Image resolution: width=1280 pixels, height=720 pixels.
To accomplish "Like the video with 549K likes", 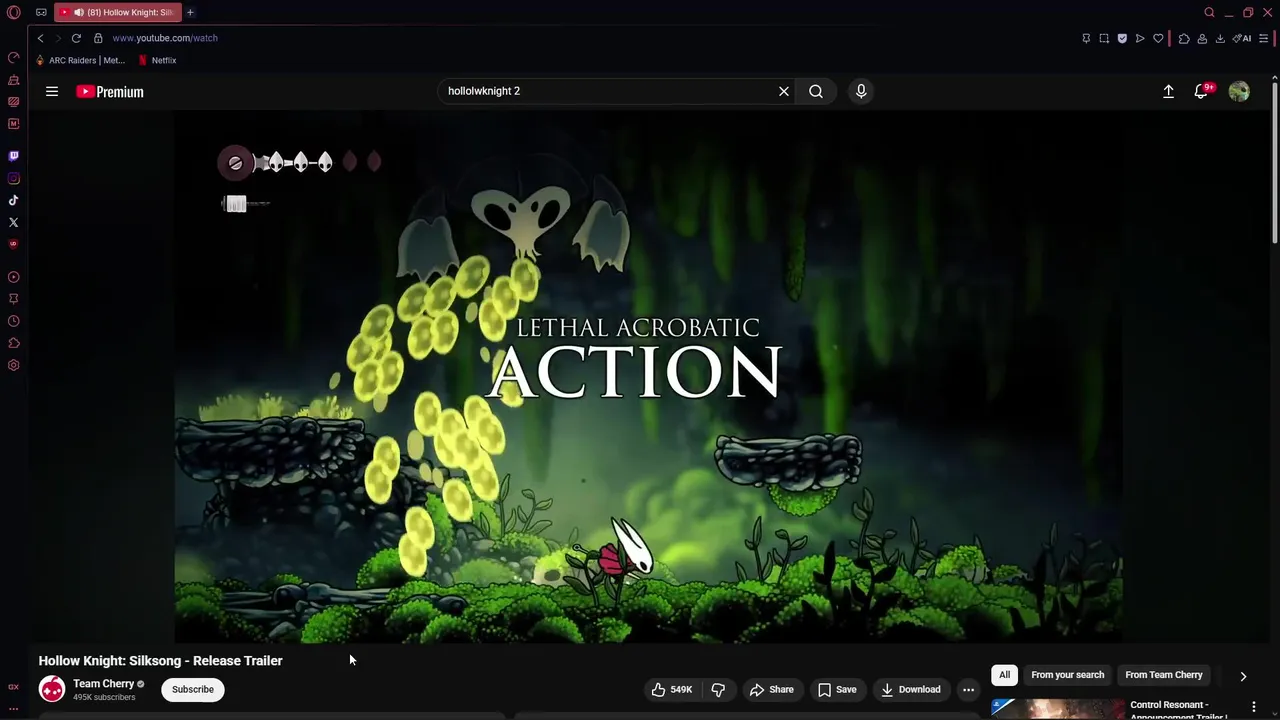I will coord(672,689).
